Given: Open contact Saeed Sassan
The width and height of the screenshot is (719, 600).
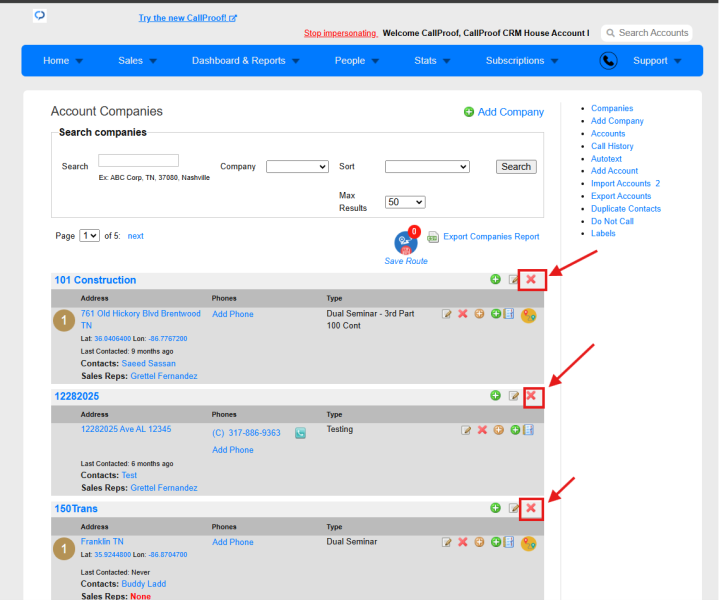Looking at the screenshot, I should click(149, 363).
